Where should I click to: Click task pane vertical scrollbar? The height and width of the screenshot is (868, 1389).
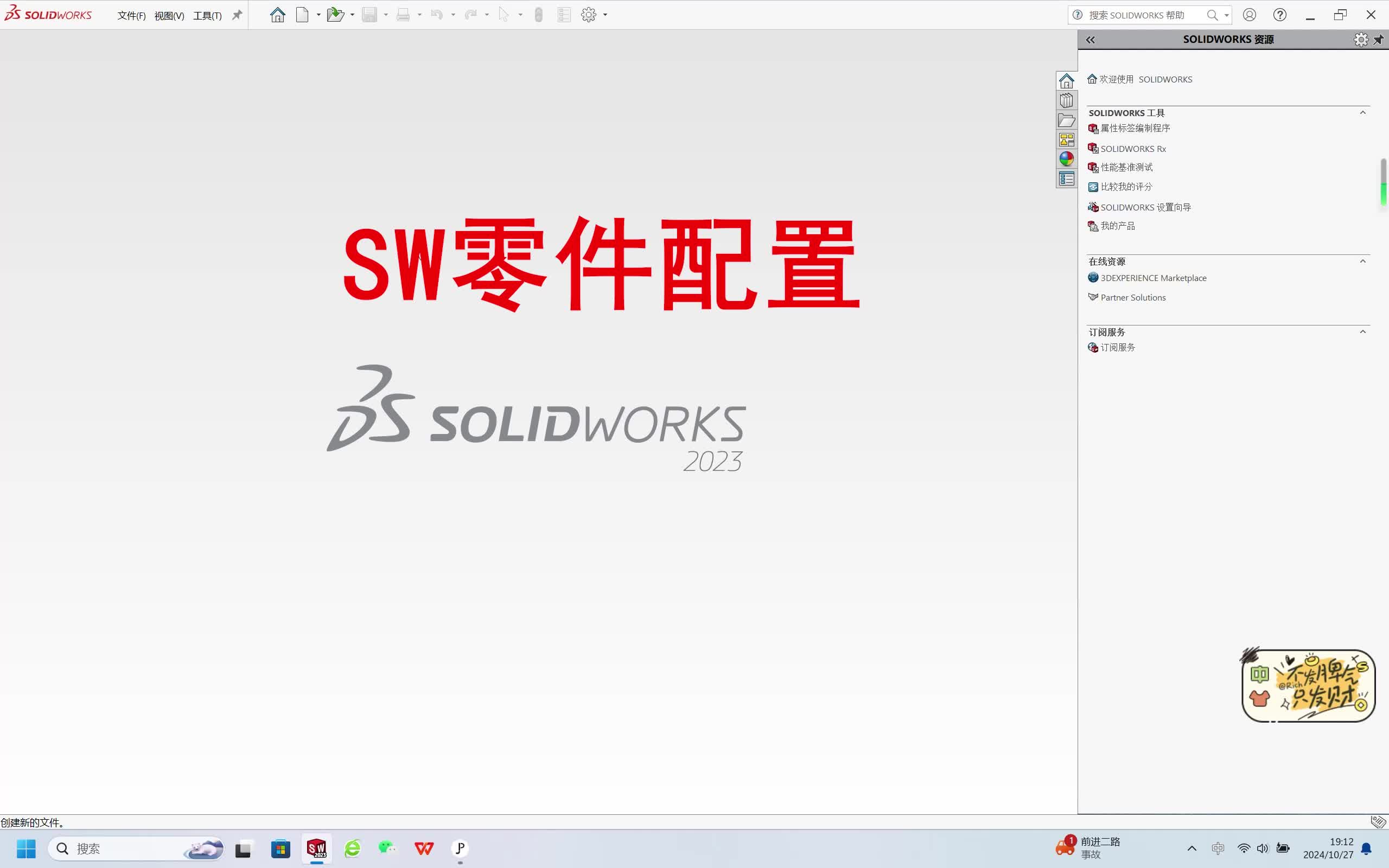click(1383, 183)
